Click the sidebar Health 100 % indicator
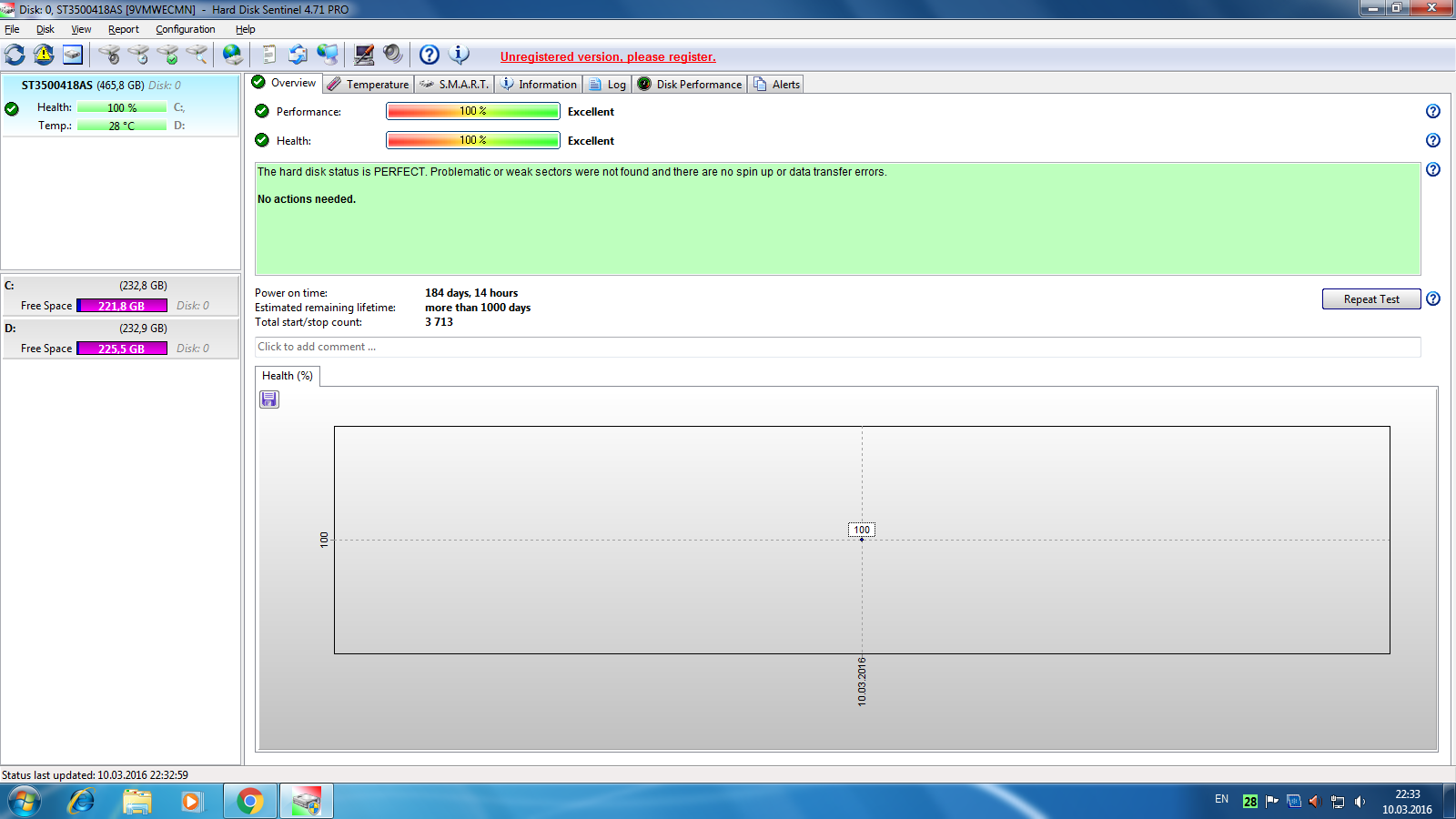The width and height of the screenshot is (1456, 819). pyautogui.click(x=122, y=107)
